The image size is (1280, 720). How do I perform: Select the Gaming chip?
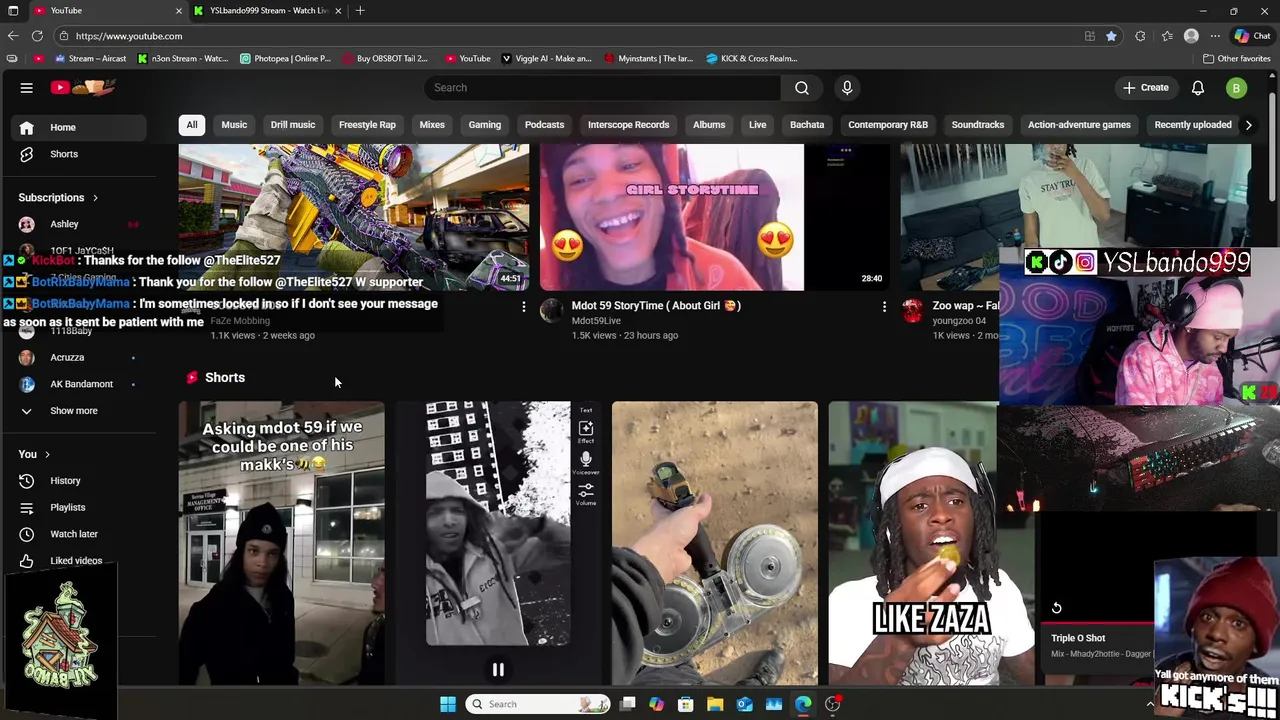pyautogui.click(x=485, y=125)
